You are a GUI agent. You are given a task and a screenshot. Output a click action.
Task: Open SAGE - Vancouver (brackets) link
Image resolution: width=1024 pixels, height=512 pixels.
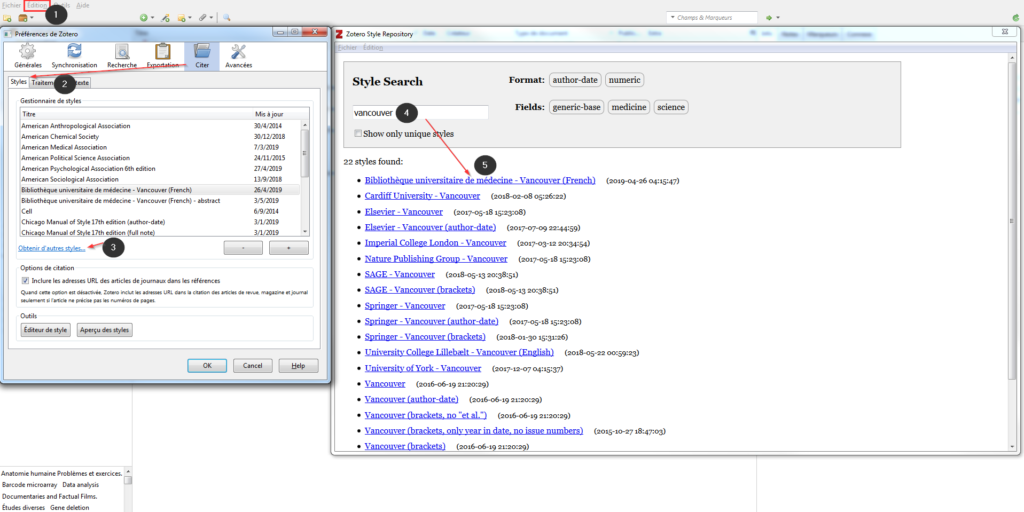click(x=420, y=290)
